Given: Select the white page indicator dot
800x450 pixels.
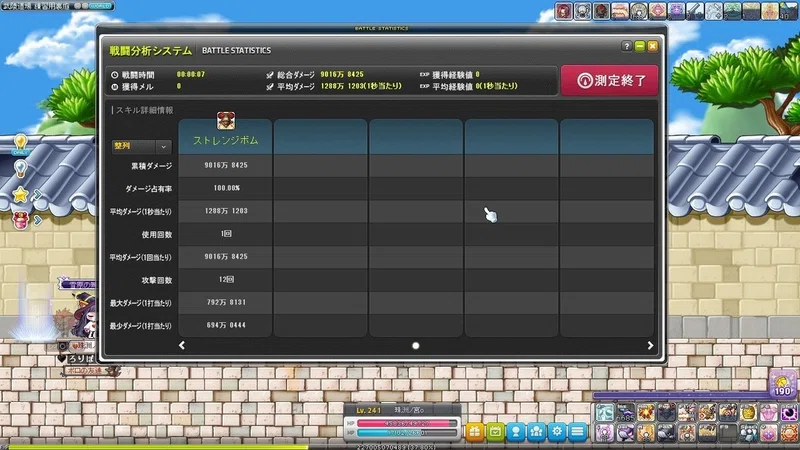Looking at the screenshot, I should [416, 346].
